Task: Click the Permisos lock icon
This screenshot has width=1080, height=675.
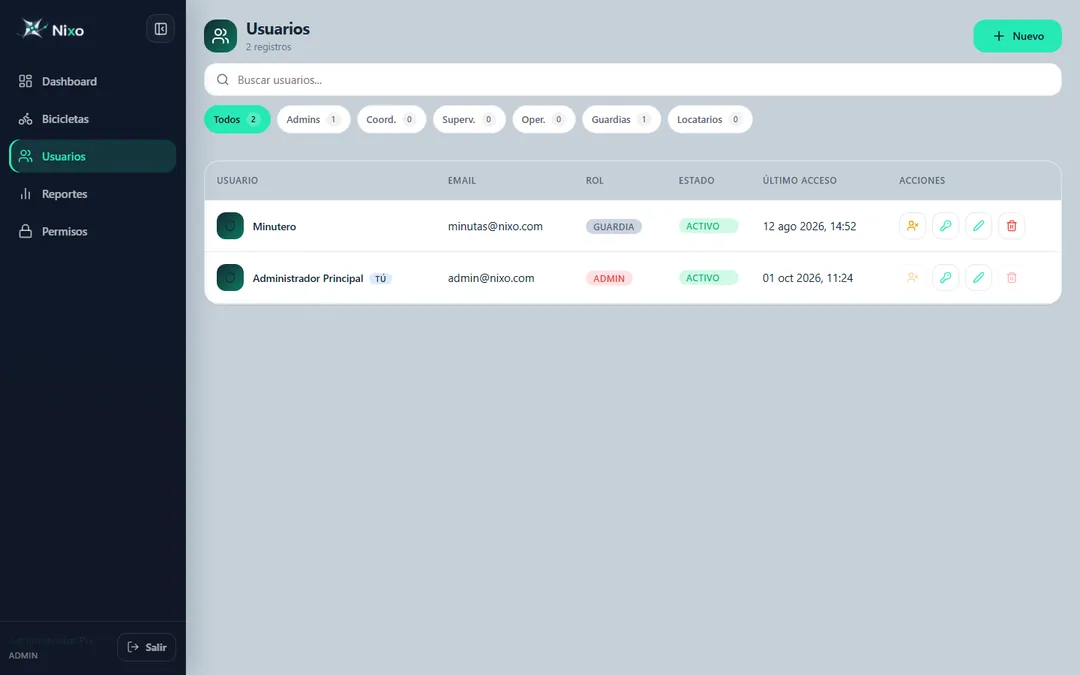Action: coord(25,231)
